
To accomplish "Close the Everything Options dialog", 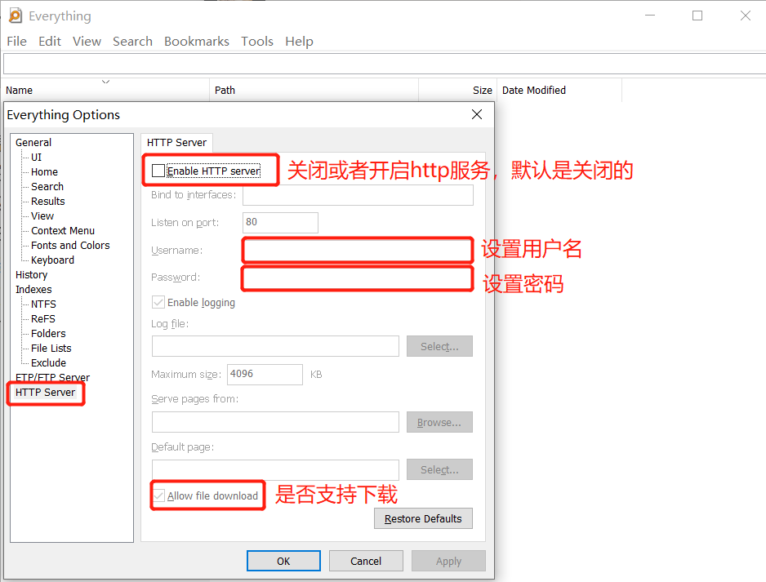I will coord(477,114).
